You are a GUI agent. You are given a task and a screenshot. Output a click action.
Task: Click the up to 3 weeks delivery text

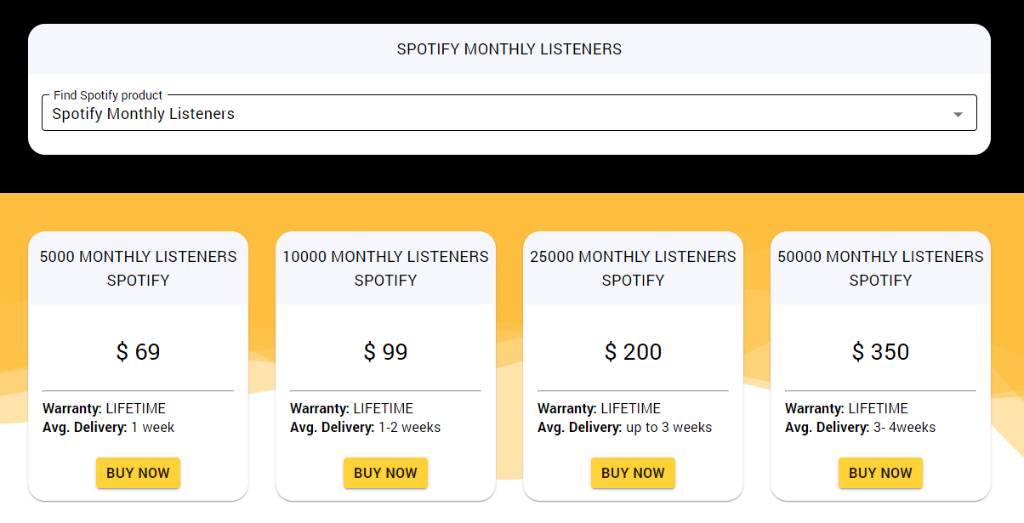pyautogui.click(x=669, y=428)
